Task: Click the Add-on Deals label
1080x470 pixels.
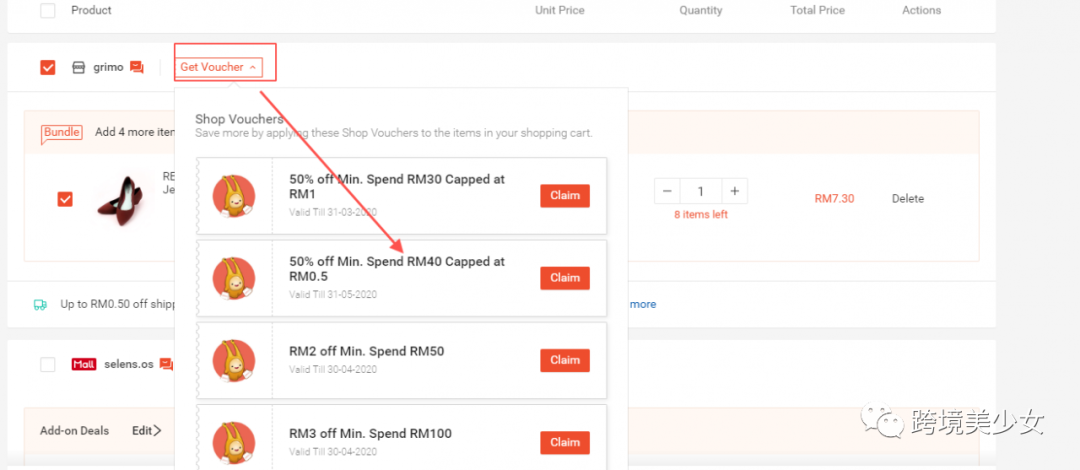Action: pyautogui.click(x=74, y=431)
